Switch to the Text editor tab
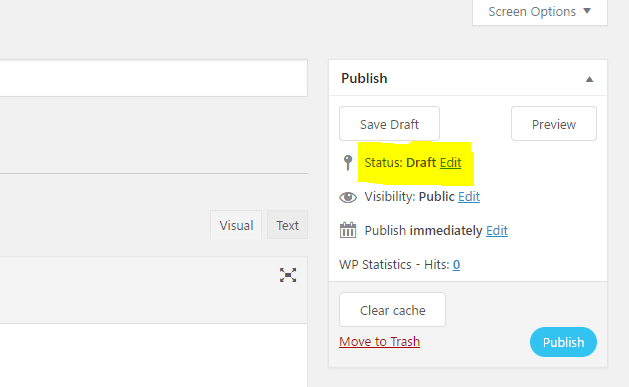Screen dimensions: 629x387 click(x=287, y=225)
